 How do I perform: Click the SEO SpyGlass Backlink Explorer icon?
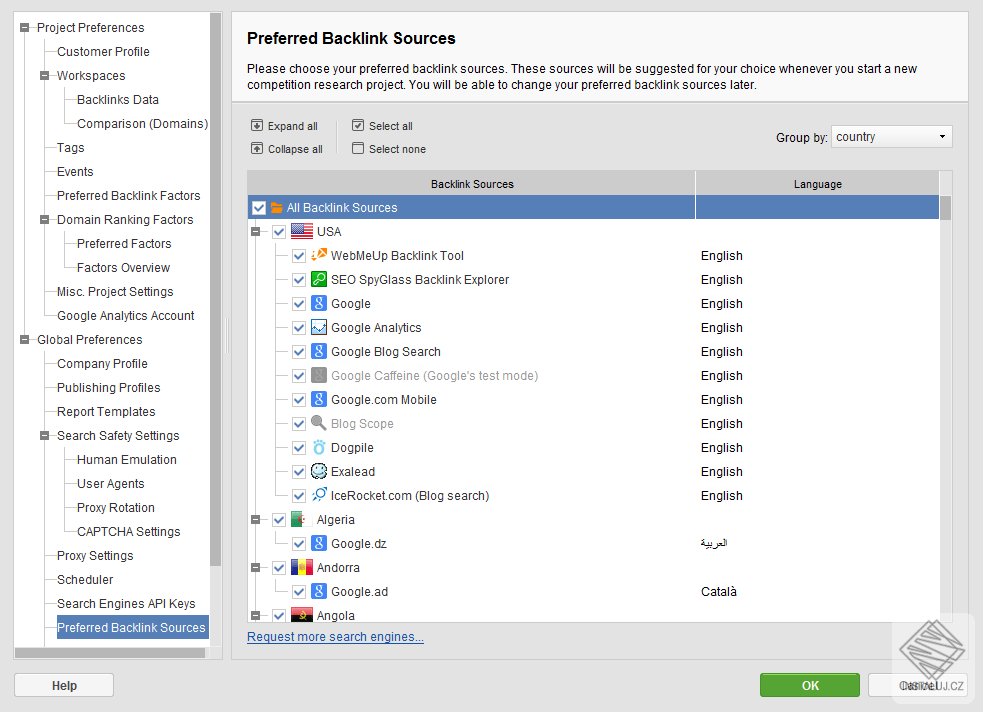click(x=319, y=280)
